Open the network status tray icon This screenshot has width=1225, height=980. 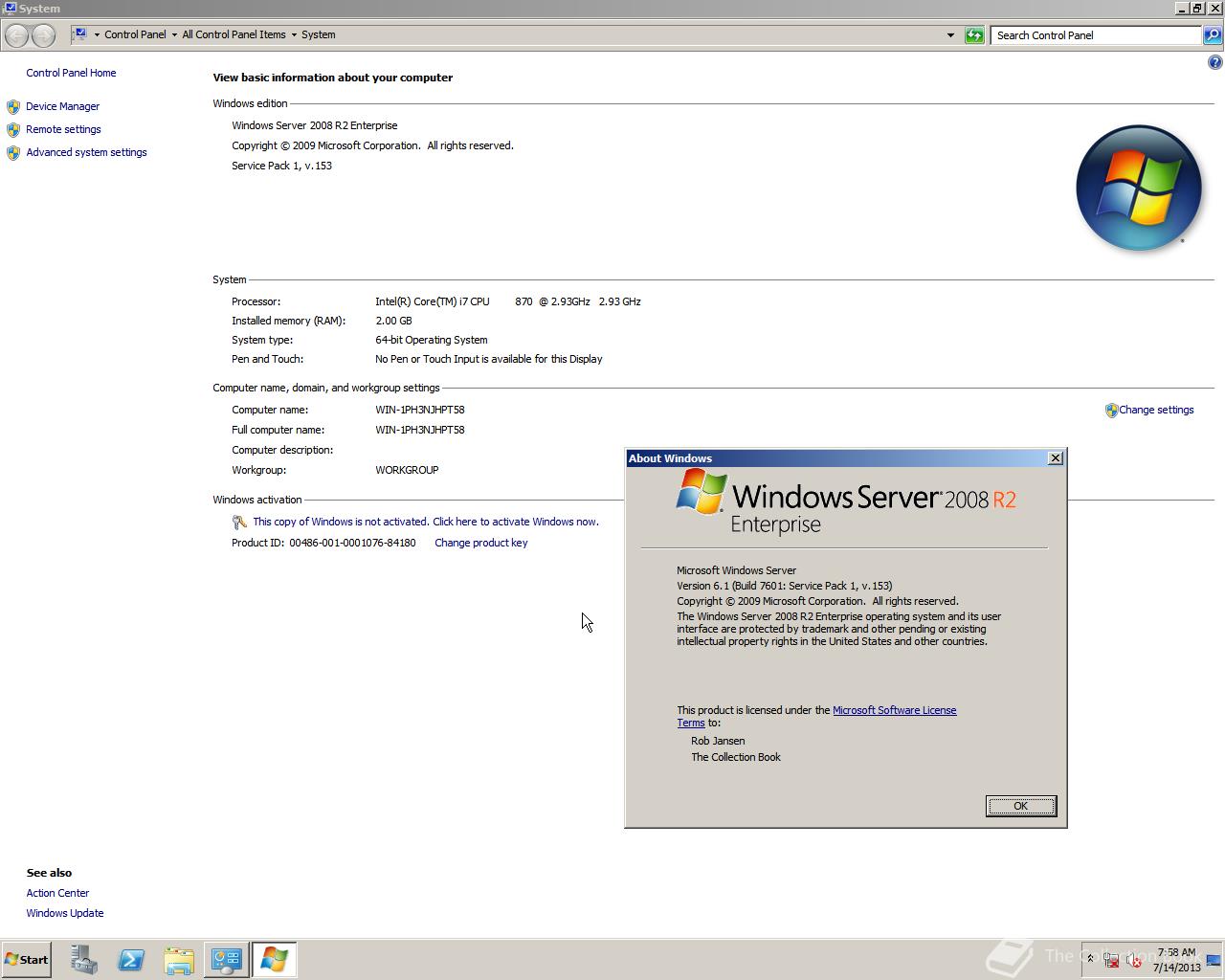click(1111, 960)
